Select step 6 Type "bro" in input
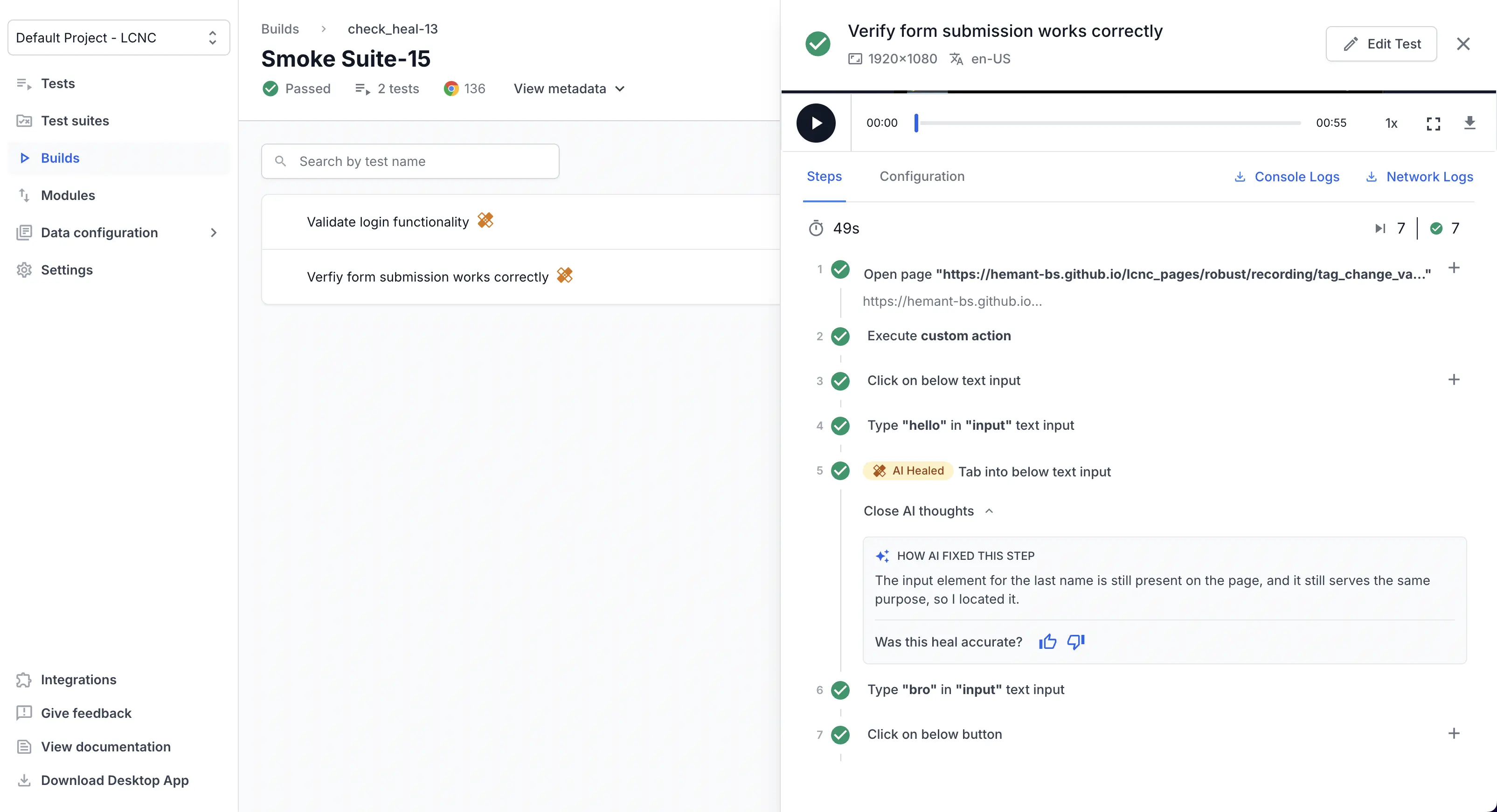This screenshot has height=812, width=1497. point(965,690)
